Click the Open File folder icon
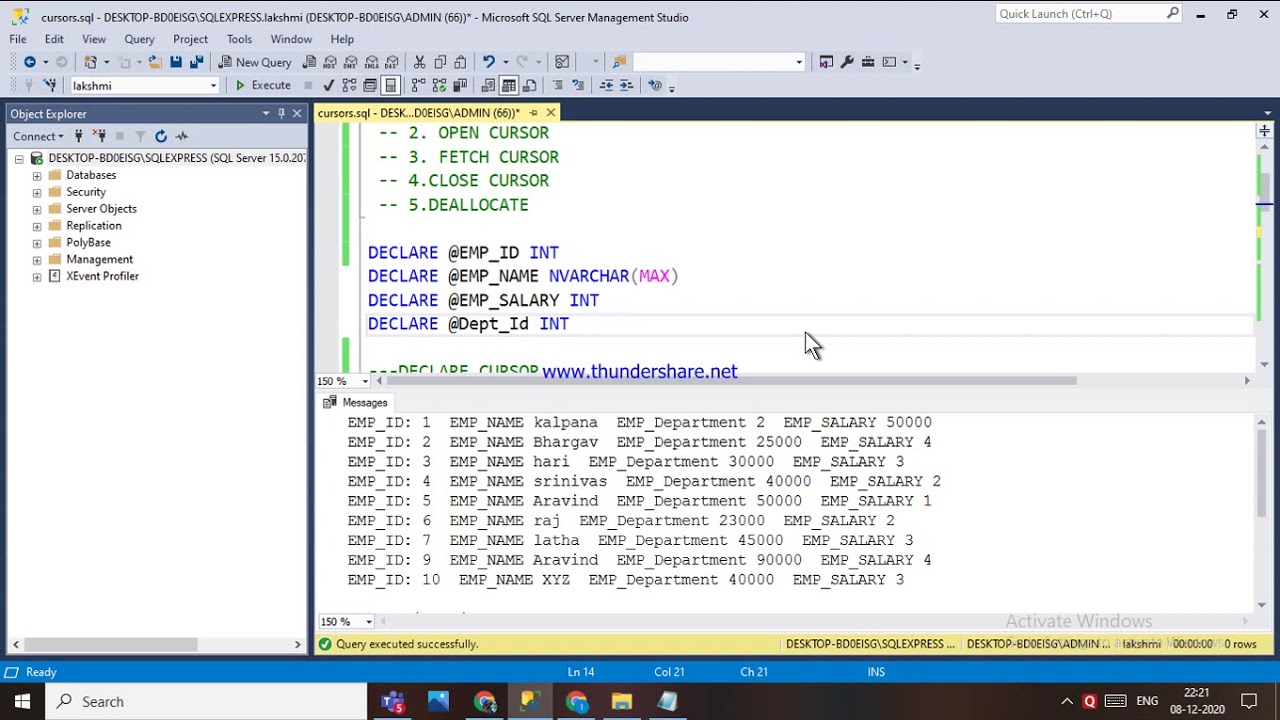This screenshot has height=720, width=1280. coord(155,62)
